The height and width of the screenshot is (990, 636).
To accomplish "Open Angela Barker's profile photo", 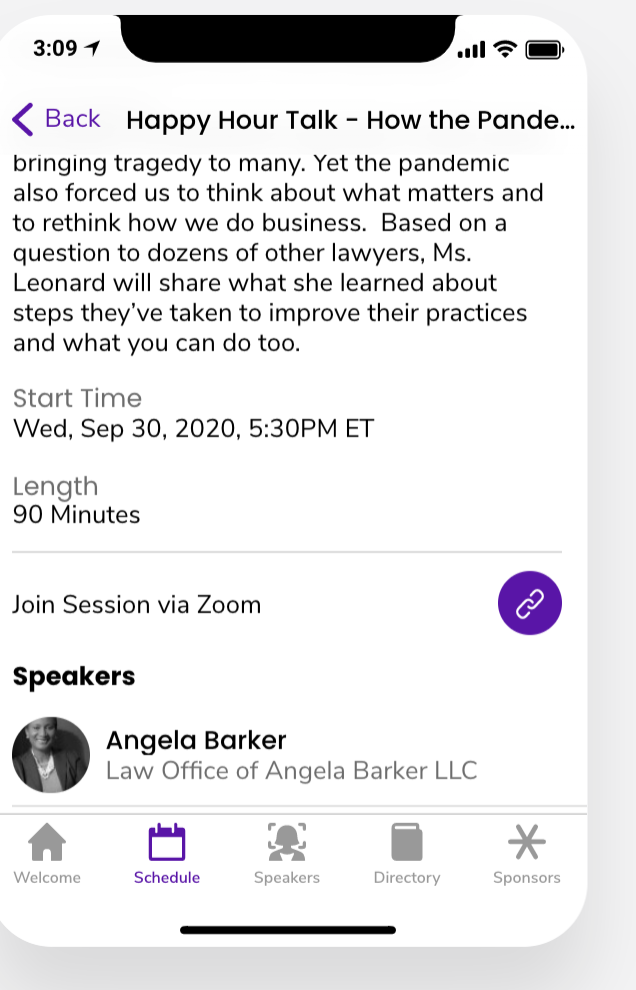I will [x=51, y=755].
